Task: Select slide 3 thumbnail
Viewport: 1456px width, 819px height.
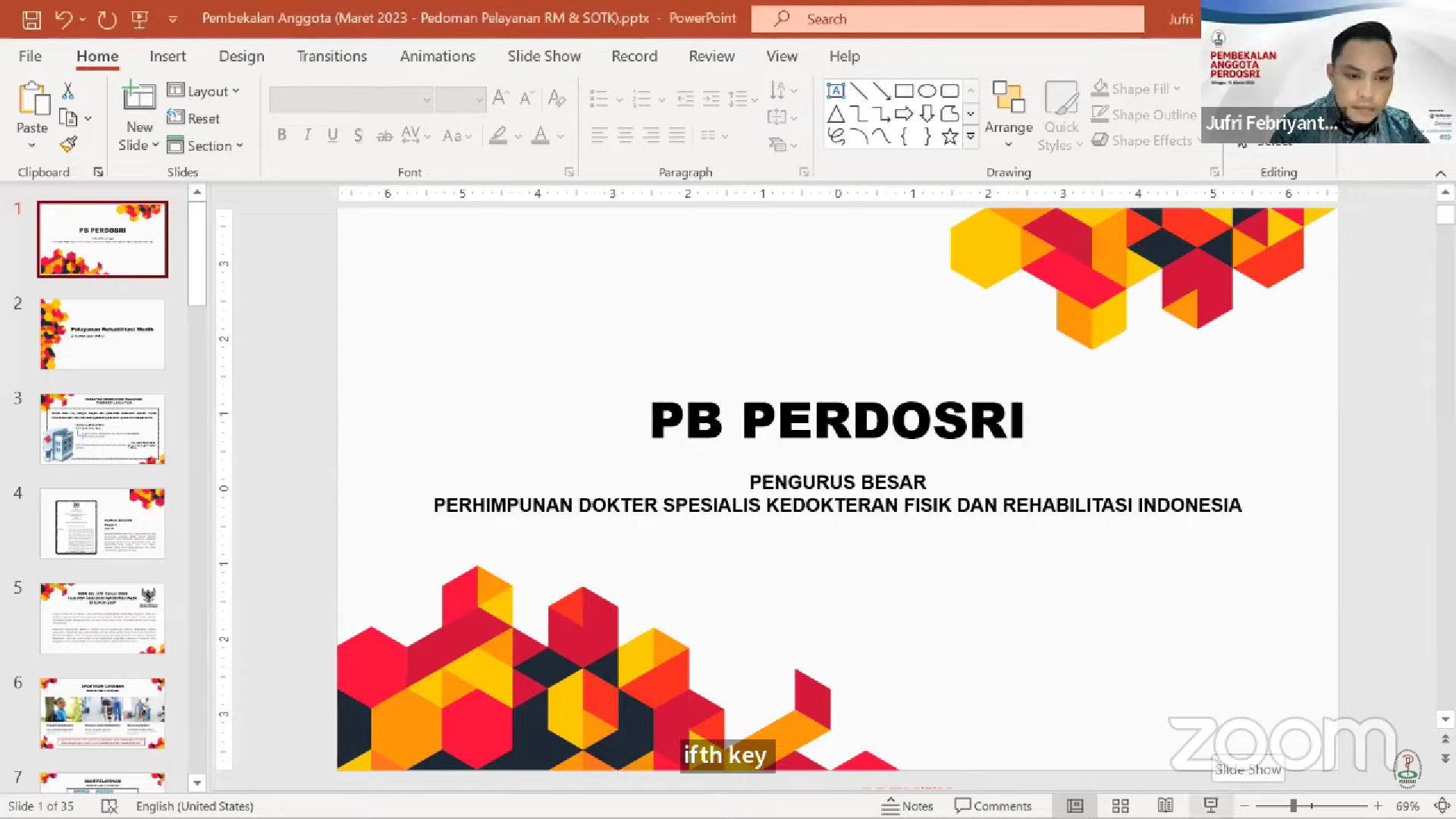Action: (102, 428)
